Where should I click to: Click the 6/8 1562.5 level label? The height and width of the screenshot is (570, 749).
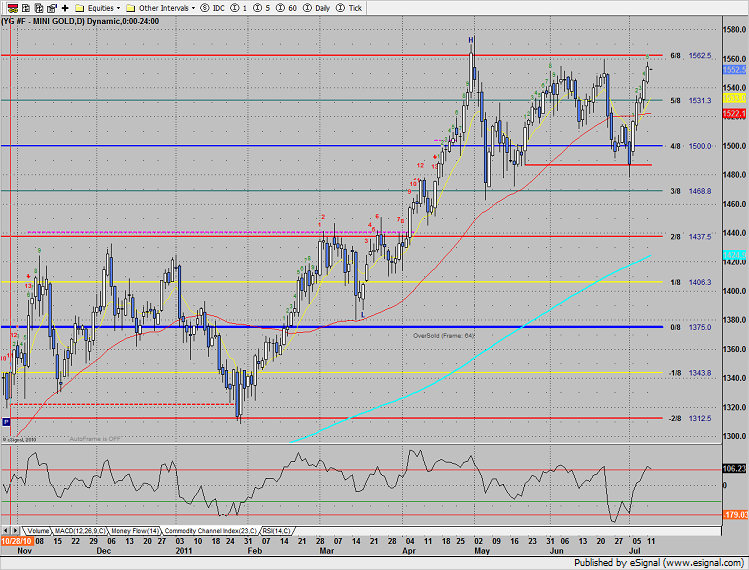690,56
